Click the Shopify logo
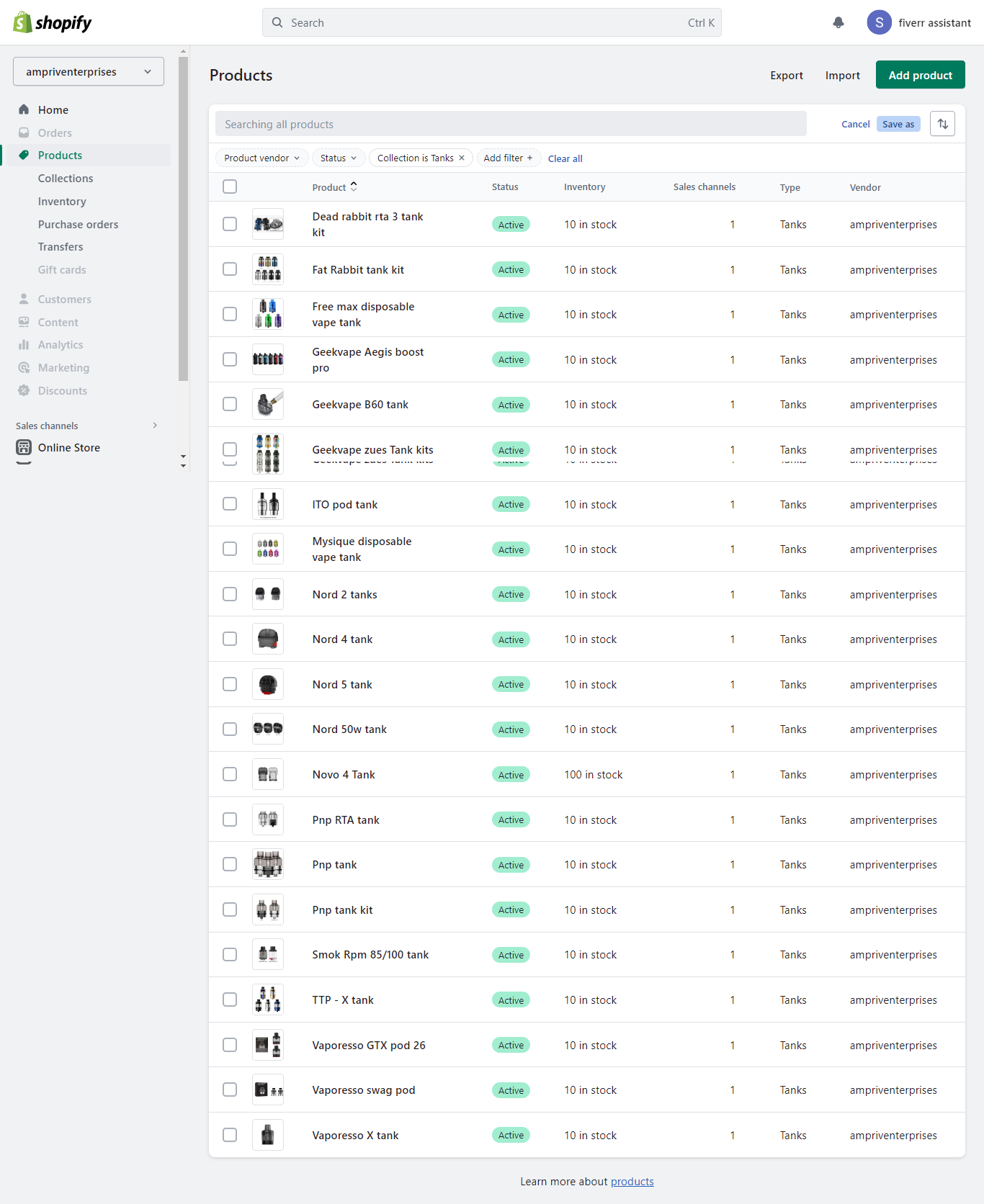Screen dimensions: 984x1204 tap(53, 22)
